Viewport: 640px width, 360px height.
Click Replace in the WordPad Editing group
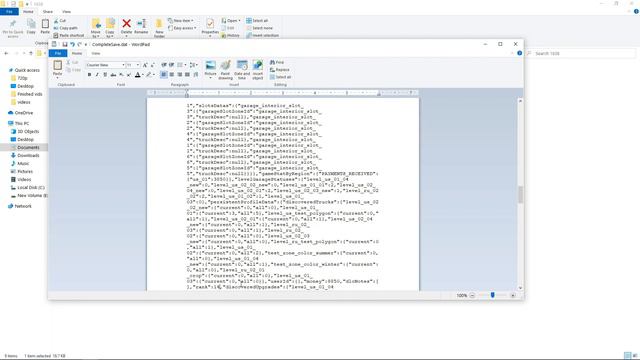coord(280,69)
